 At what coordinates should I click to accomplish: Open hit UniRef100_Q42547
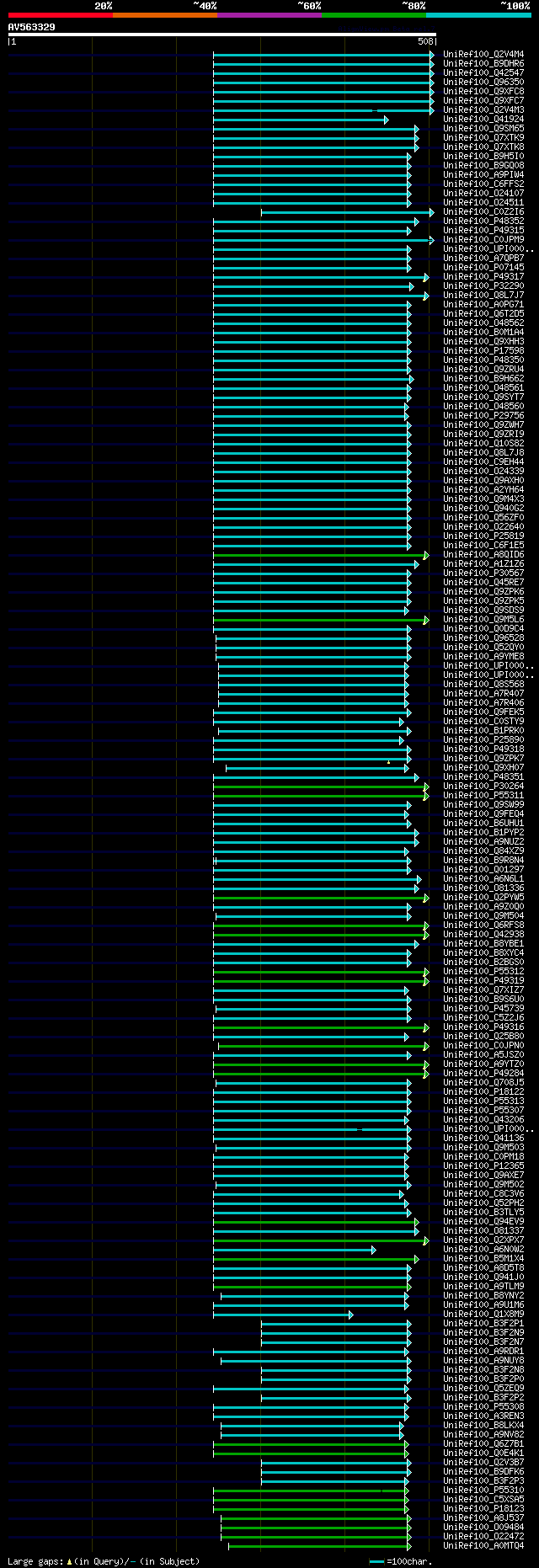(483, 73)
